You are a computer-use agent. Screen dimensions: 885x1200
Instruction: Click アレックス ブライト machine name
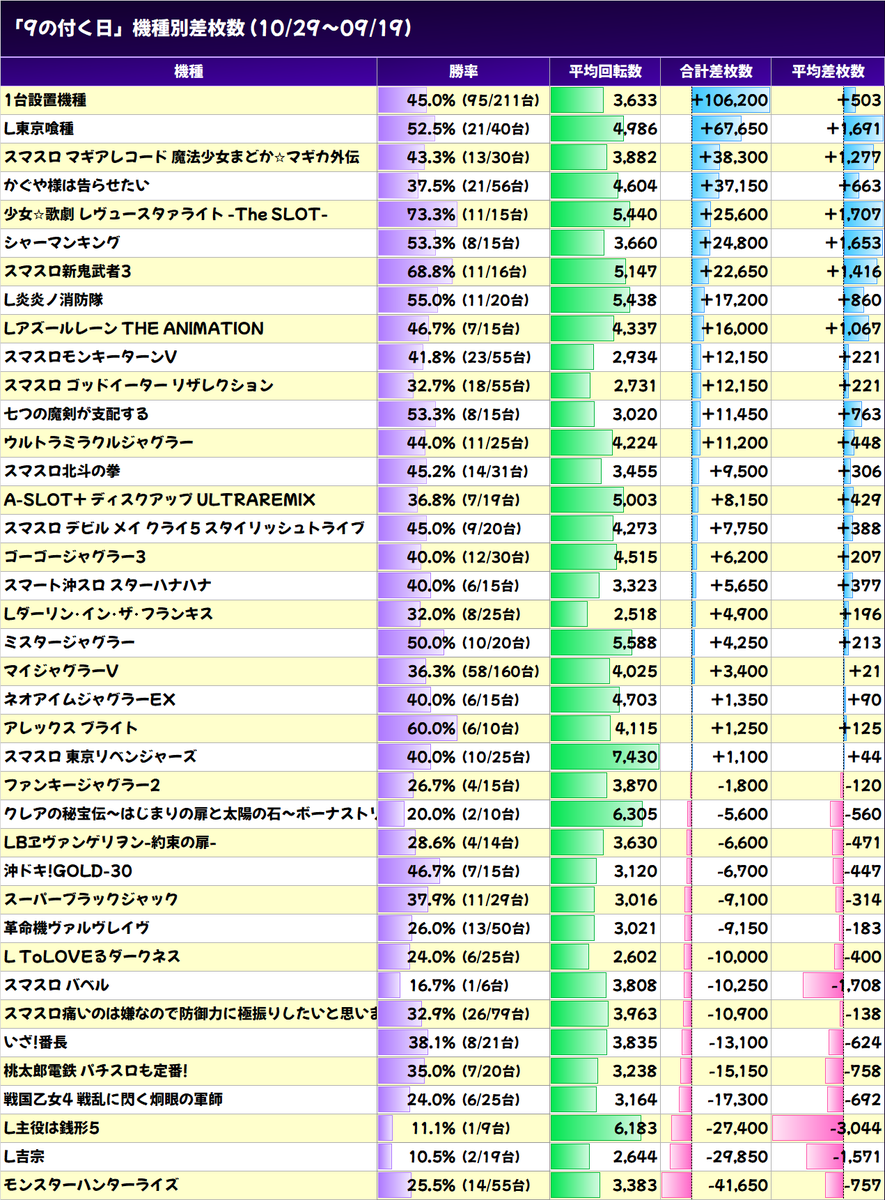tap(70, 727)
